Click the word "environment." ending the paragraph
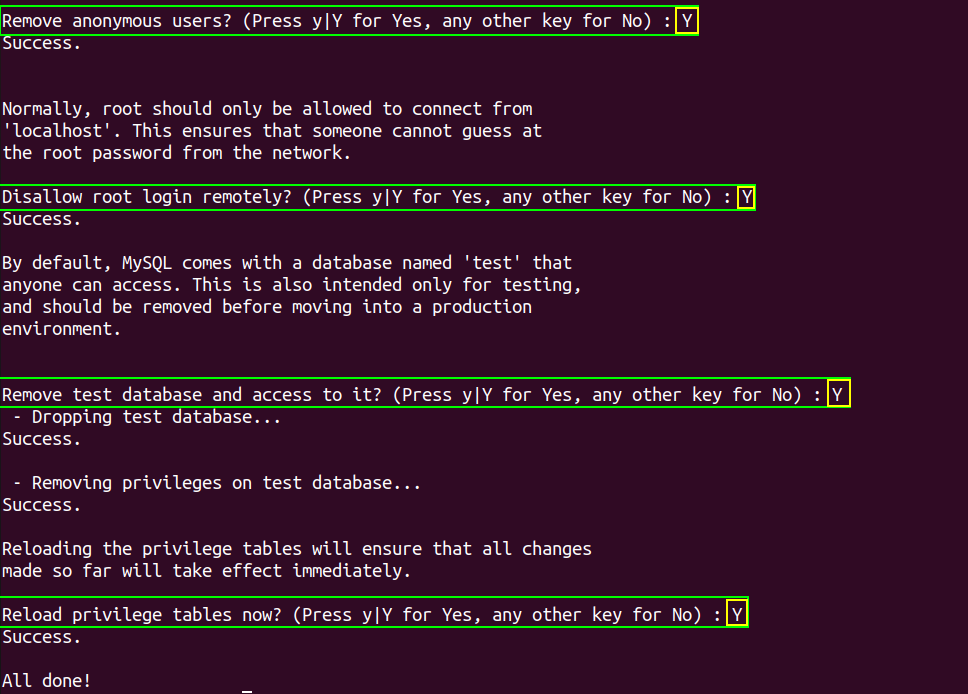 point(62,329)
